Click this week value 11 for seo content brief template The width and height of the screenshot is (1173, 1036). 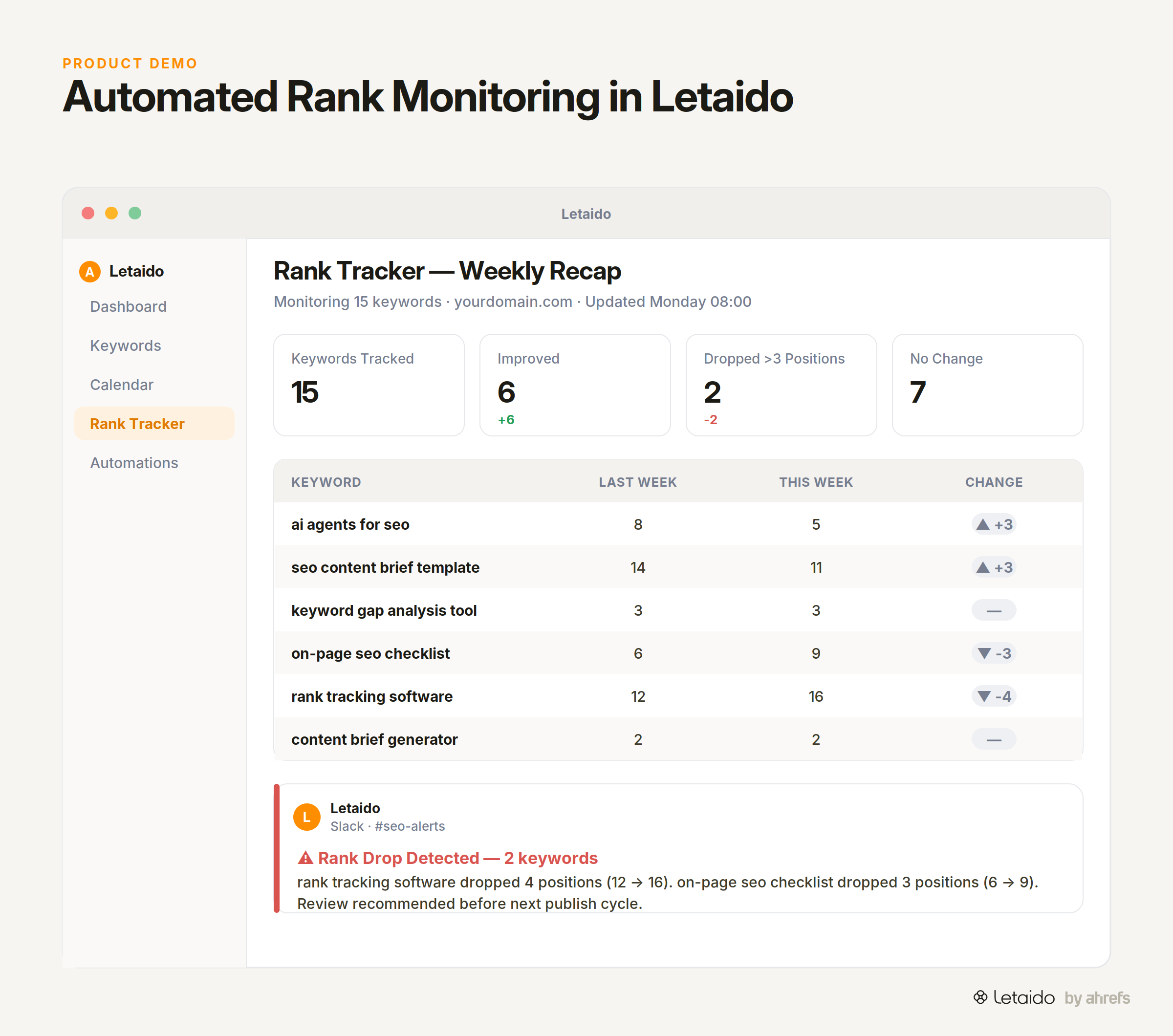[815, 567]
